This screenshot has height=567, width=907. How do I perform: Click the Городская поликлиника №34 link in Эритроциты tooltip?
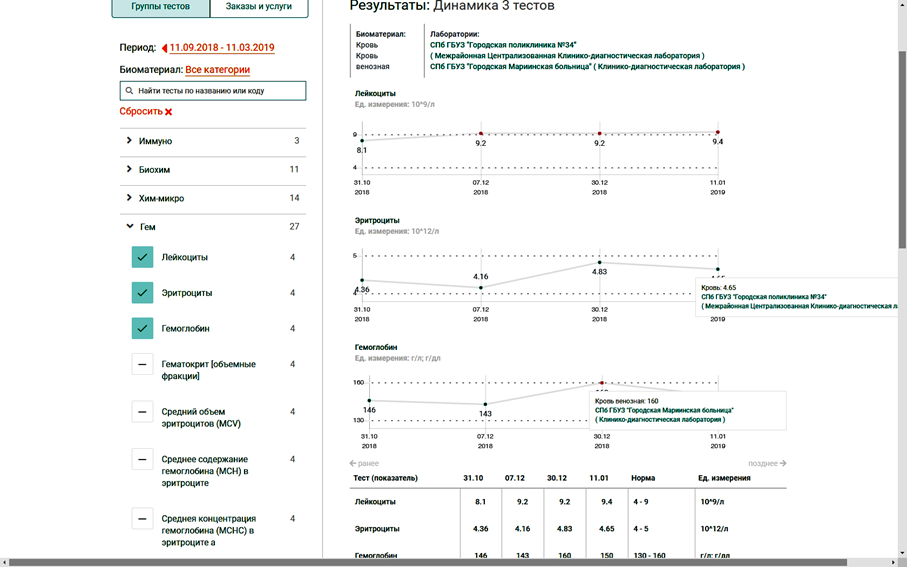click(764, 297)
